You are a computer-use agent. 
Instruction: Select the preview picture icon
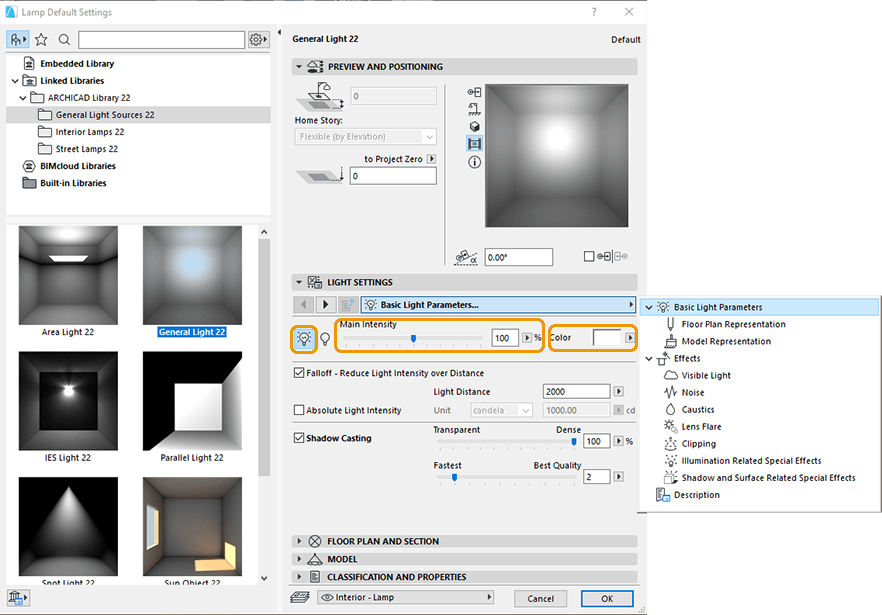click(474, 144)
